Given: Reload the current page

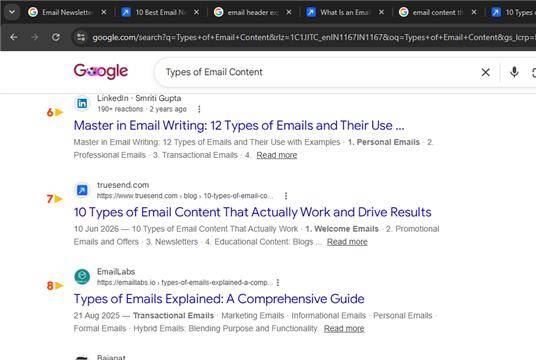Looking at the screenshot, I should 56,37.
